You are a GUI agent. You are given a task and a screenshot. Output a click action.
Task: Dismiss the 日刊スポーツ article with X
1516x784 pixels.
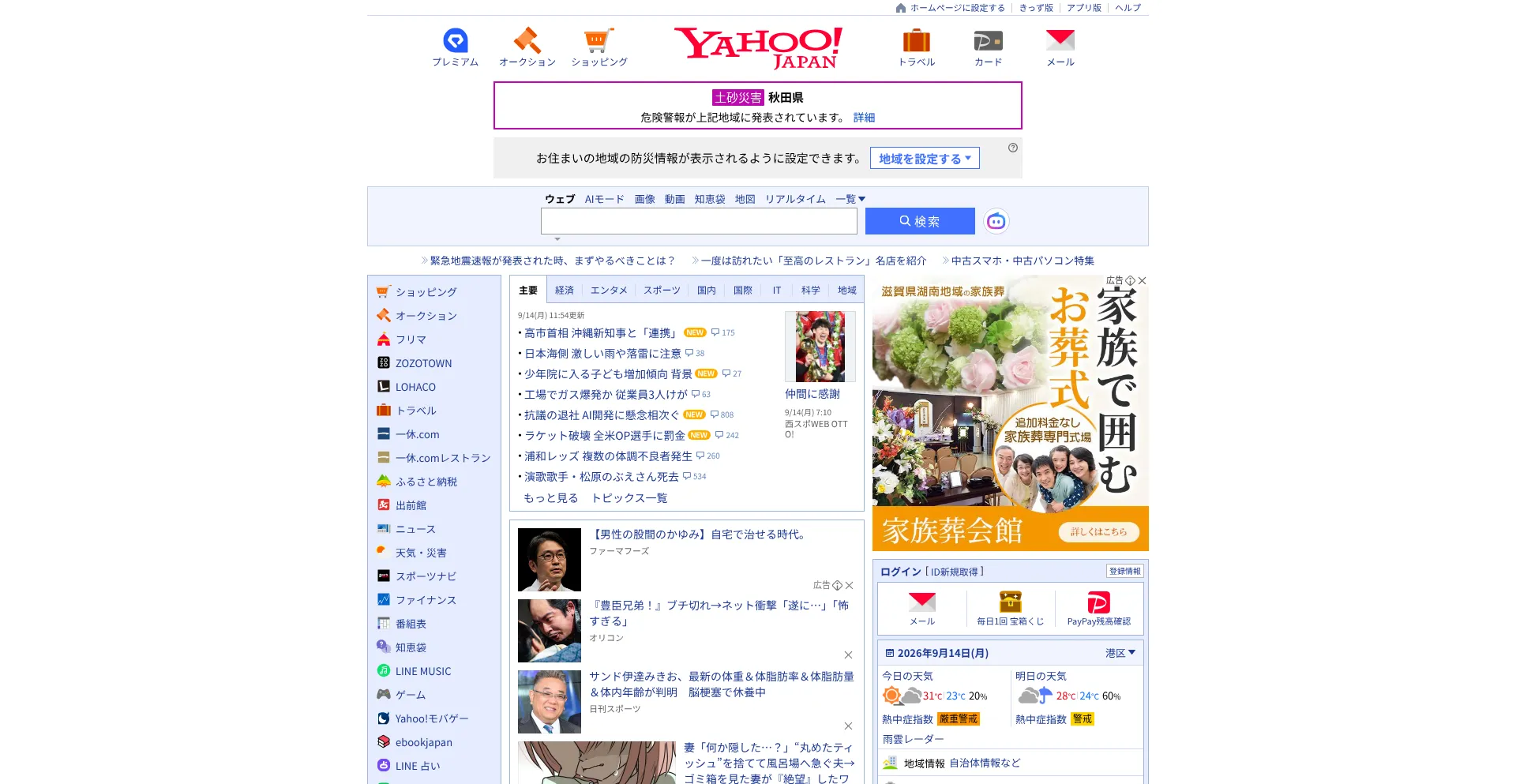848,726
